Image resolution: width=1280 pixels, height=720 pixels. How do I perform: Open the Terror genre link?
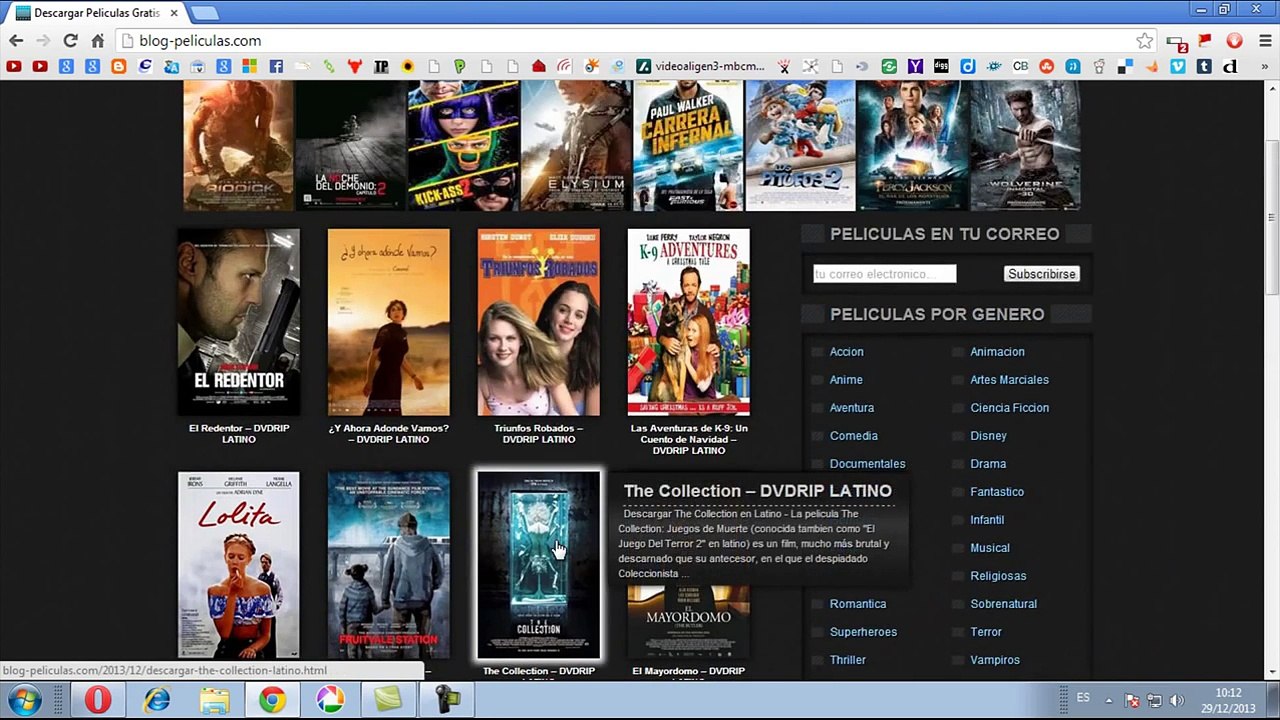coord(986,632)
